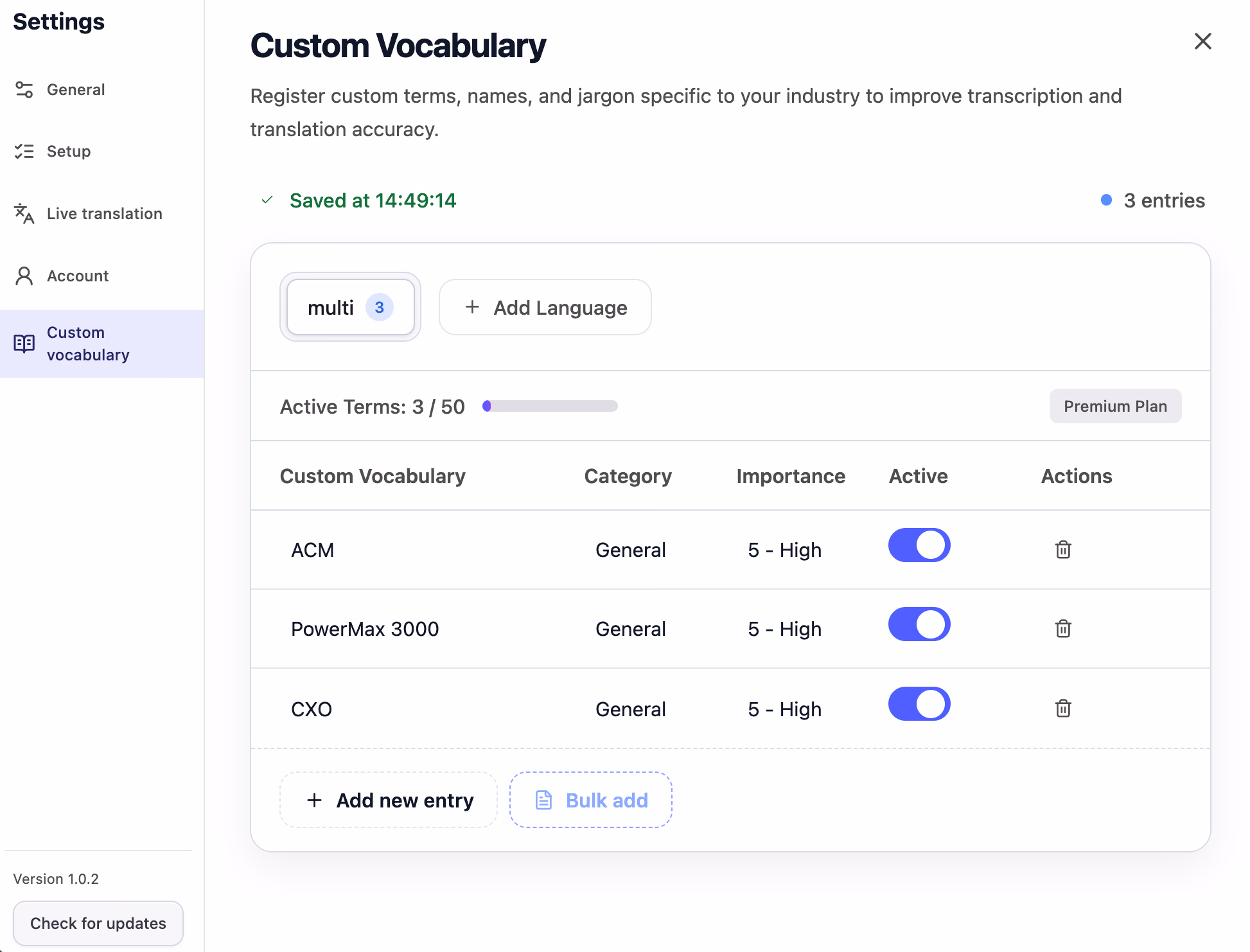Close the Custom Vocabulary dialog
Viewport: 1250px width, 952px height.
tap(1202, 41)
